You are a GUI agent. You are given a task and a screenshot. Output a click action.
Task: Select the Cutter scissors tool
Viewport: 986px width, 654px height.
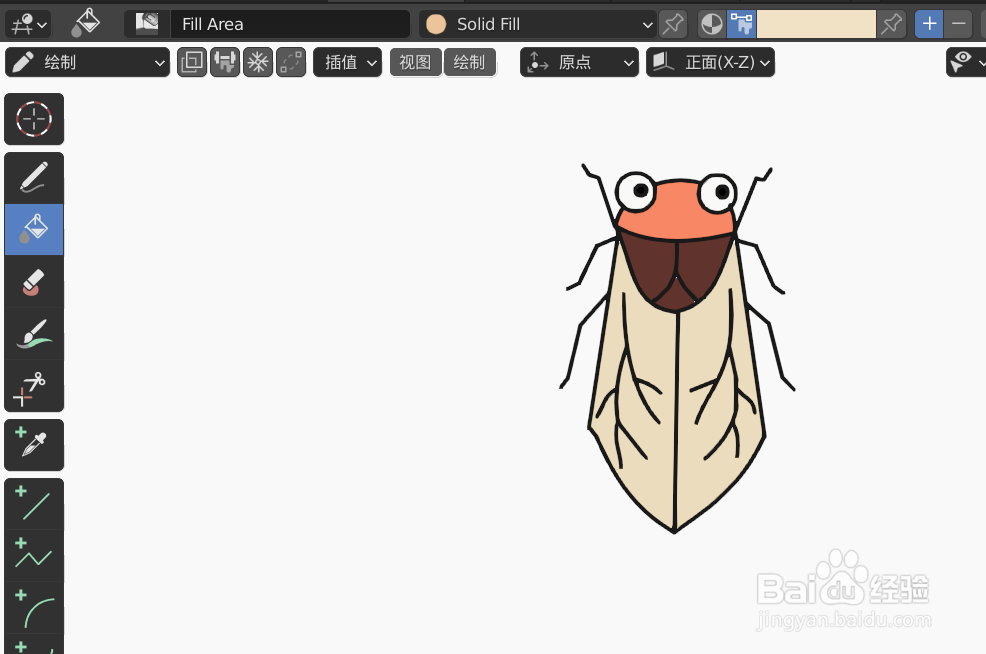click(x=34, y=385)
